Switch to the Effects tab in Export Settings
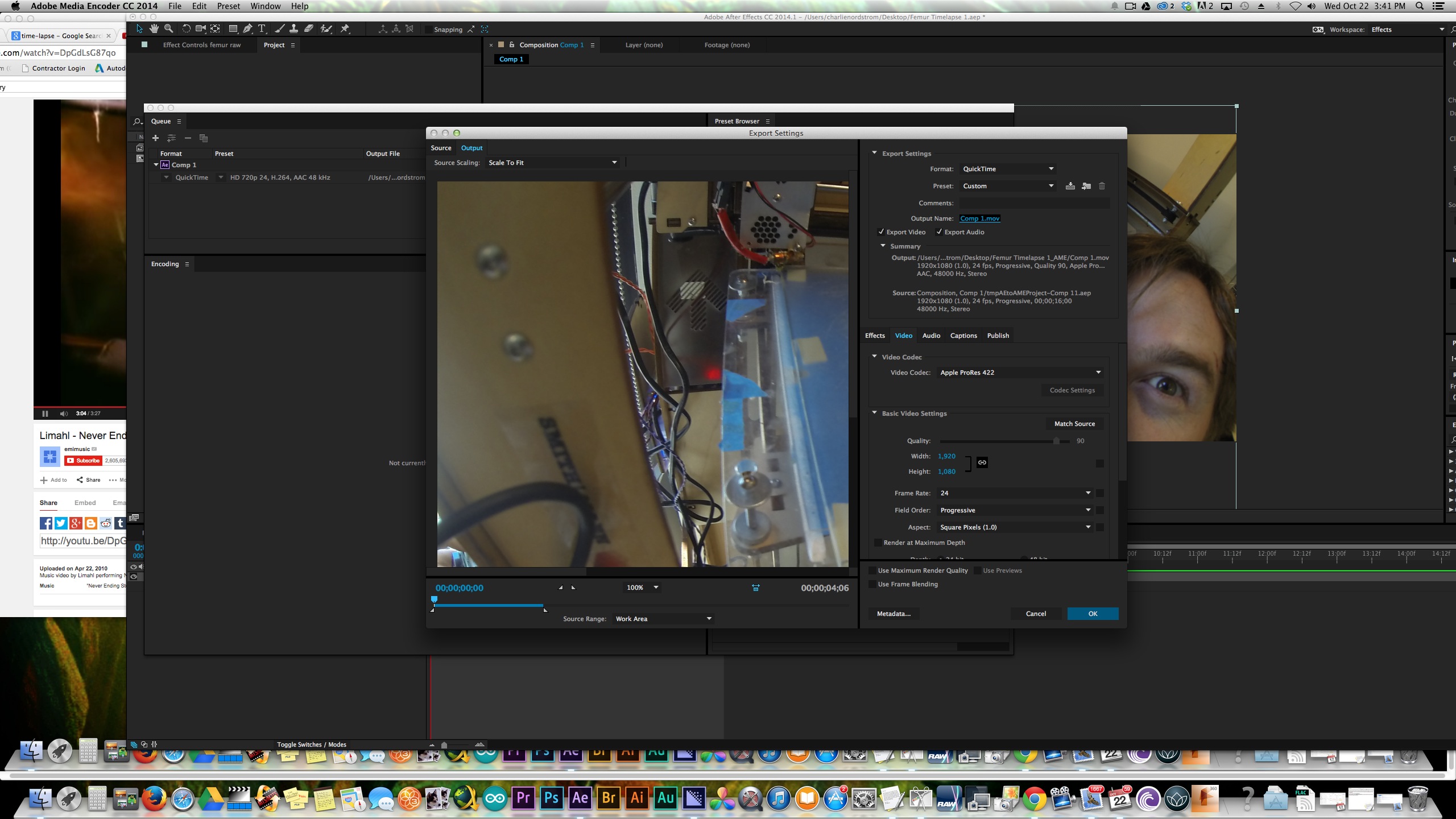This screenshot has width=1456, height=819. tap(875, 336)
